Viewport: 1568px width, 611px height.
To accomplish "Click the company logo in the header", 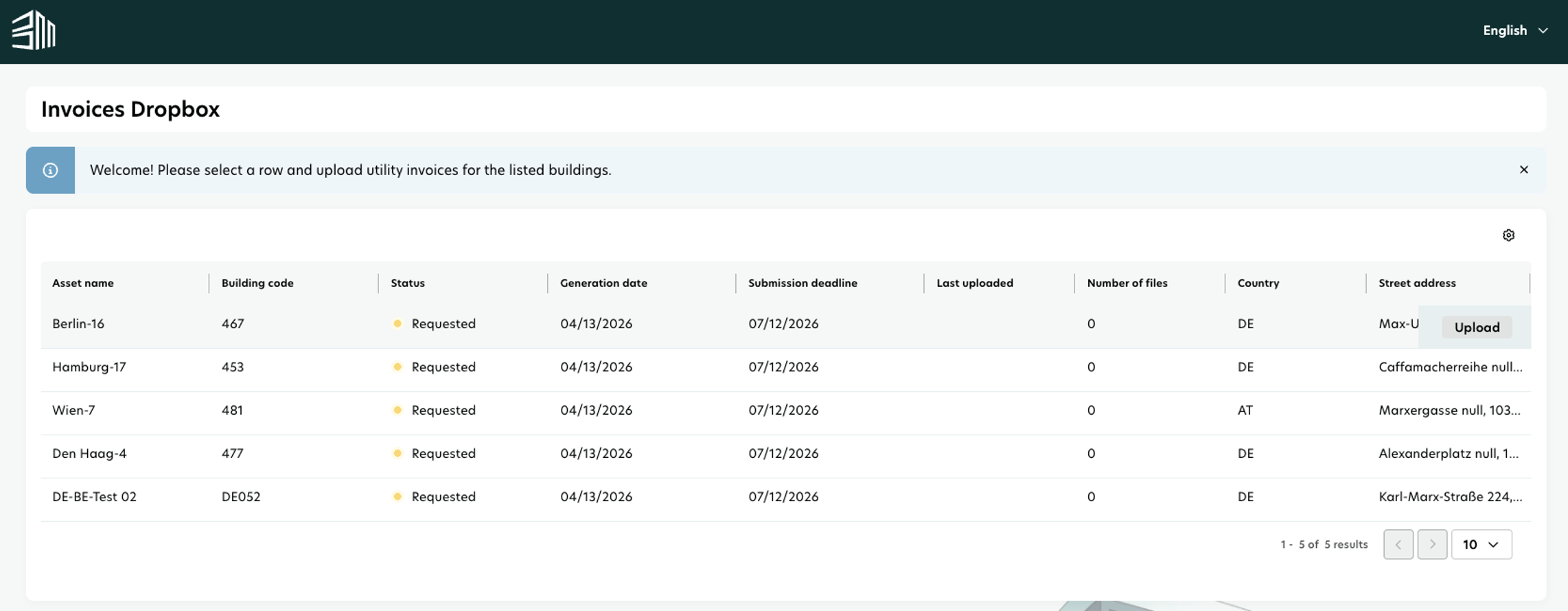I will click(x=34, y=30).
